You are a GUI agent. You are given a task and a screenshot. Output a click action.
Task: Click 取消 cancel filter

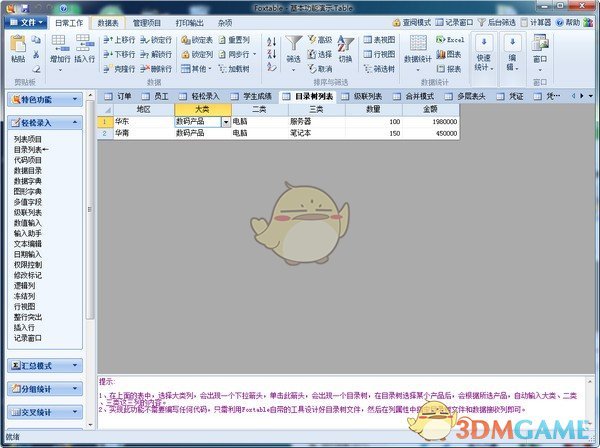[320, 69]
